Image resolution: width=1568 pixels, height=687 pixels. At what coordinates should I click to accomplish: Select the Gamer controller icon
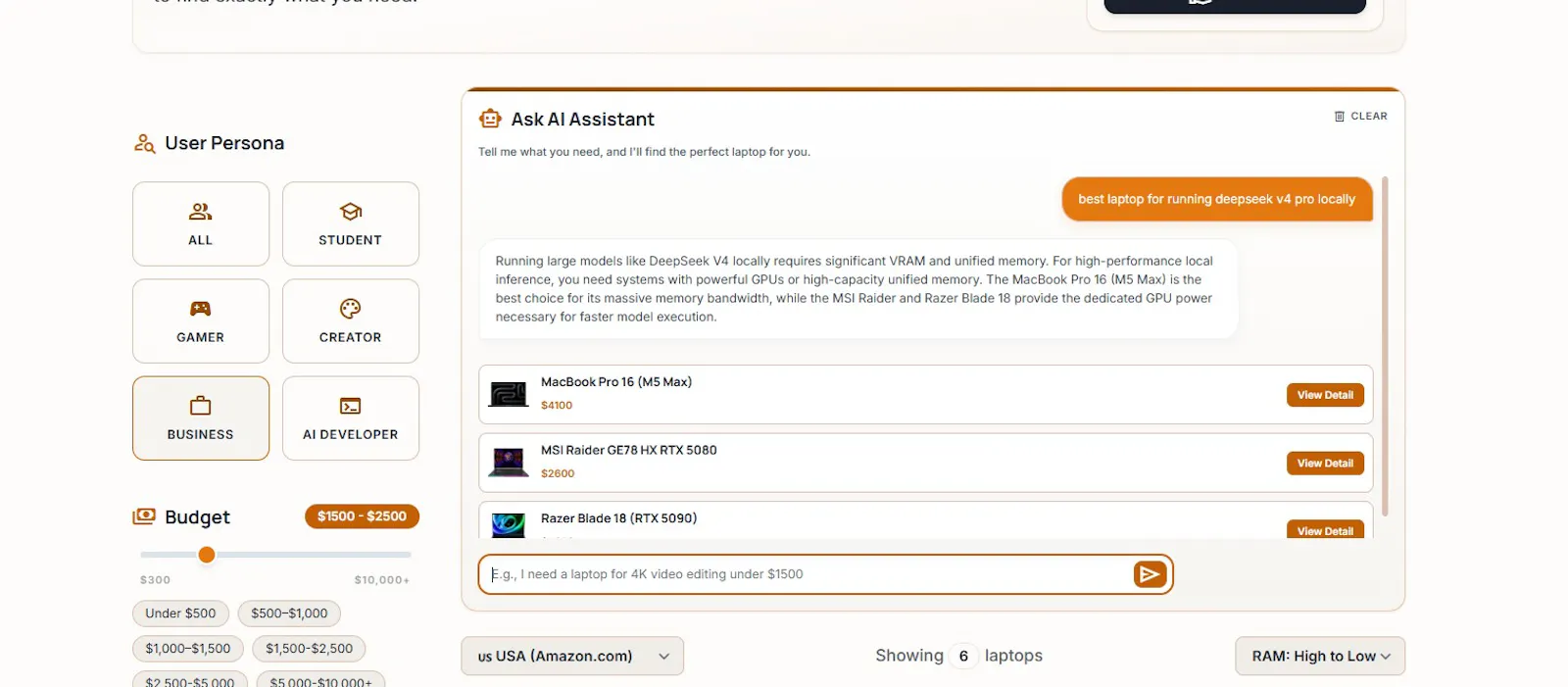(x=200, y=309)
